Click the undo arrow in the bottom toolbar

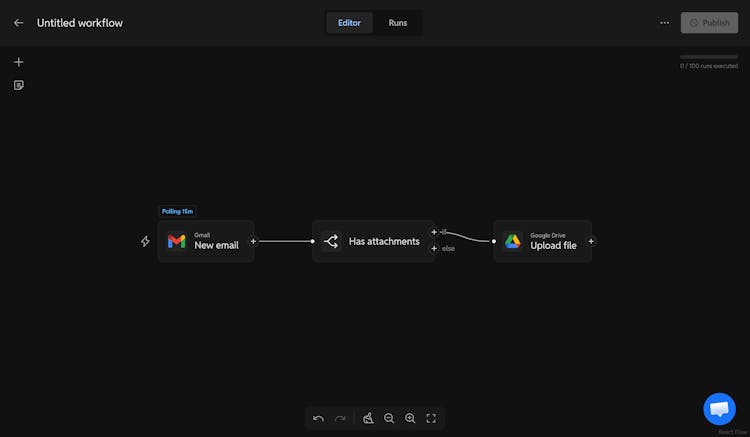tap(318, 418)
